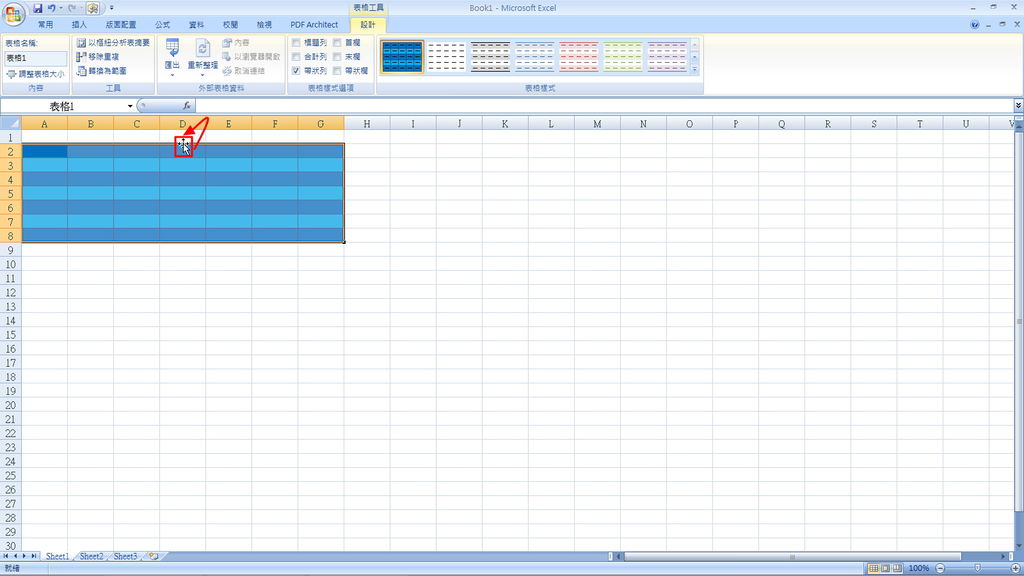The height and width of the screenshot is (576, 1024).
Task: Open the Name Box dropdown arrow
Action: pos(130,106)
